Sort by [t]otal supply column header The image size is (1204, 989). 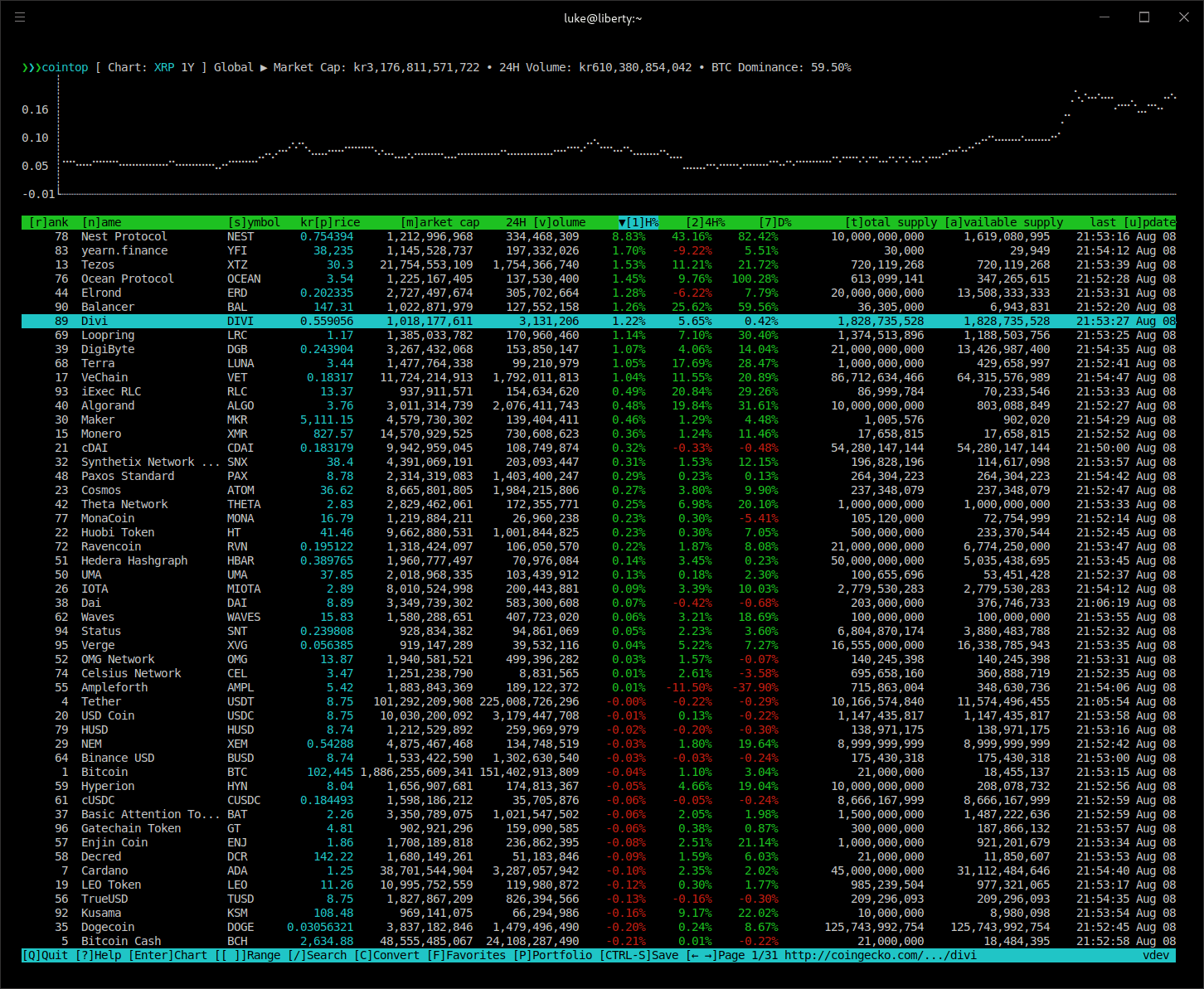[891, 222]
